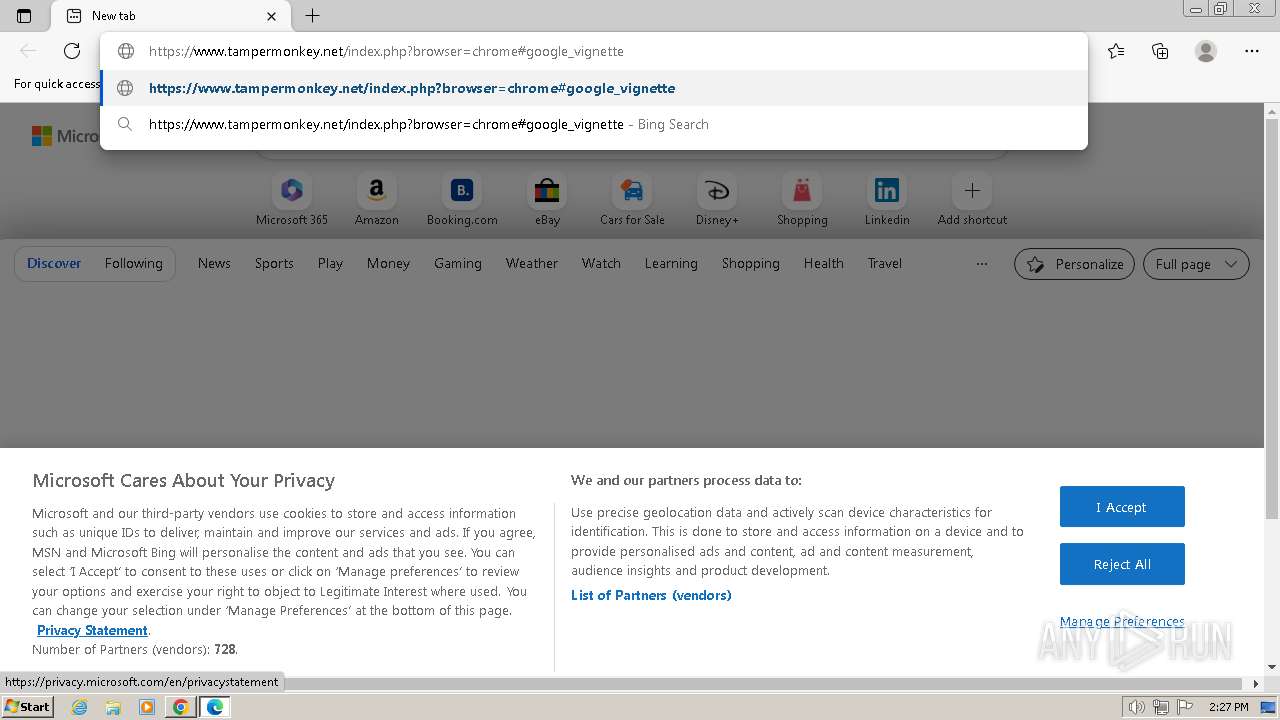Open Internet Explorer from taskbar

click(x=80, y=707)
